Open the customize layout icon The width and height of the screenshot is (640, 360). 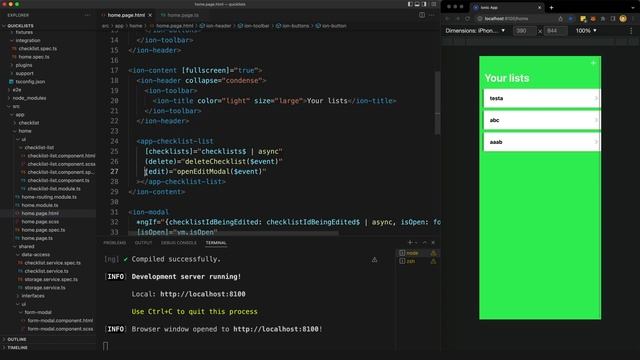[x=433, y=4]
